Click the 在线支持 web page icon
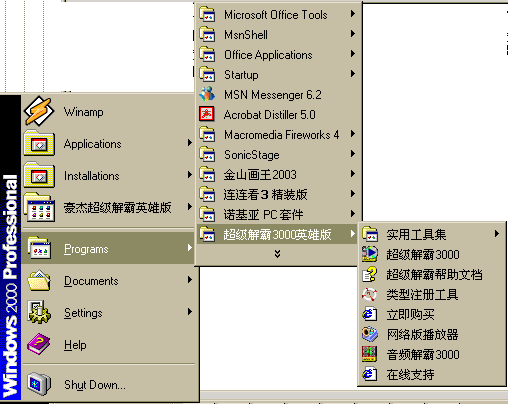The height and width of the screenshot is (404, 508). point(370,374)
